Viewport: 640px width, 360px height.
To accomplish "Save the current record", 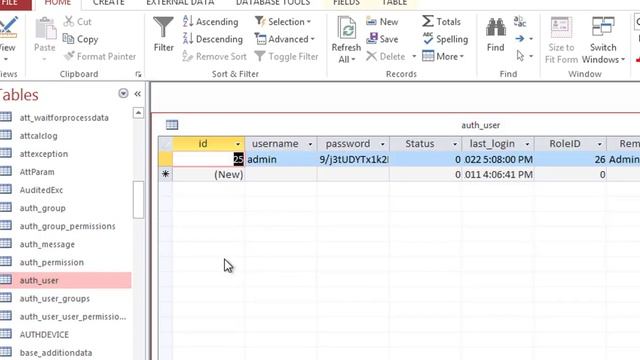I will 382,39.
